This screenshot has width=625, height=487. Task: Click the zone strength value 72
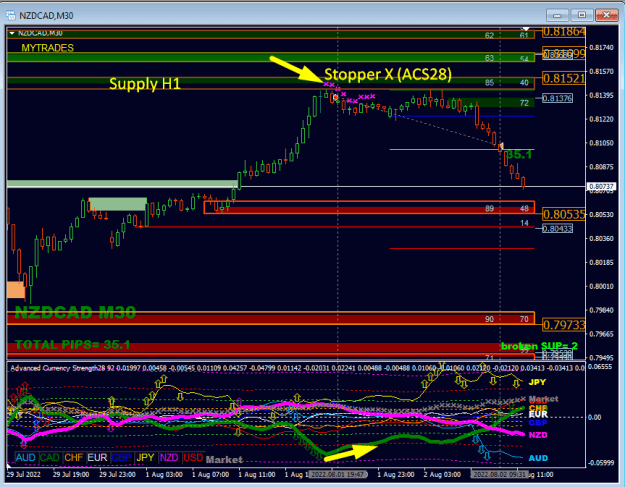pos(524,103)
